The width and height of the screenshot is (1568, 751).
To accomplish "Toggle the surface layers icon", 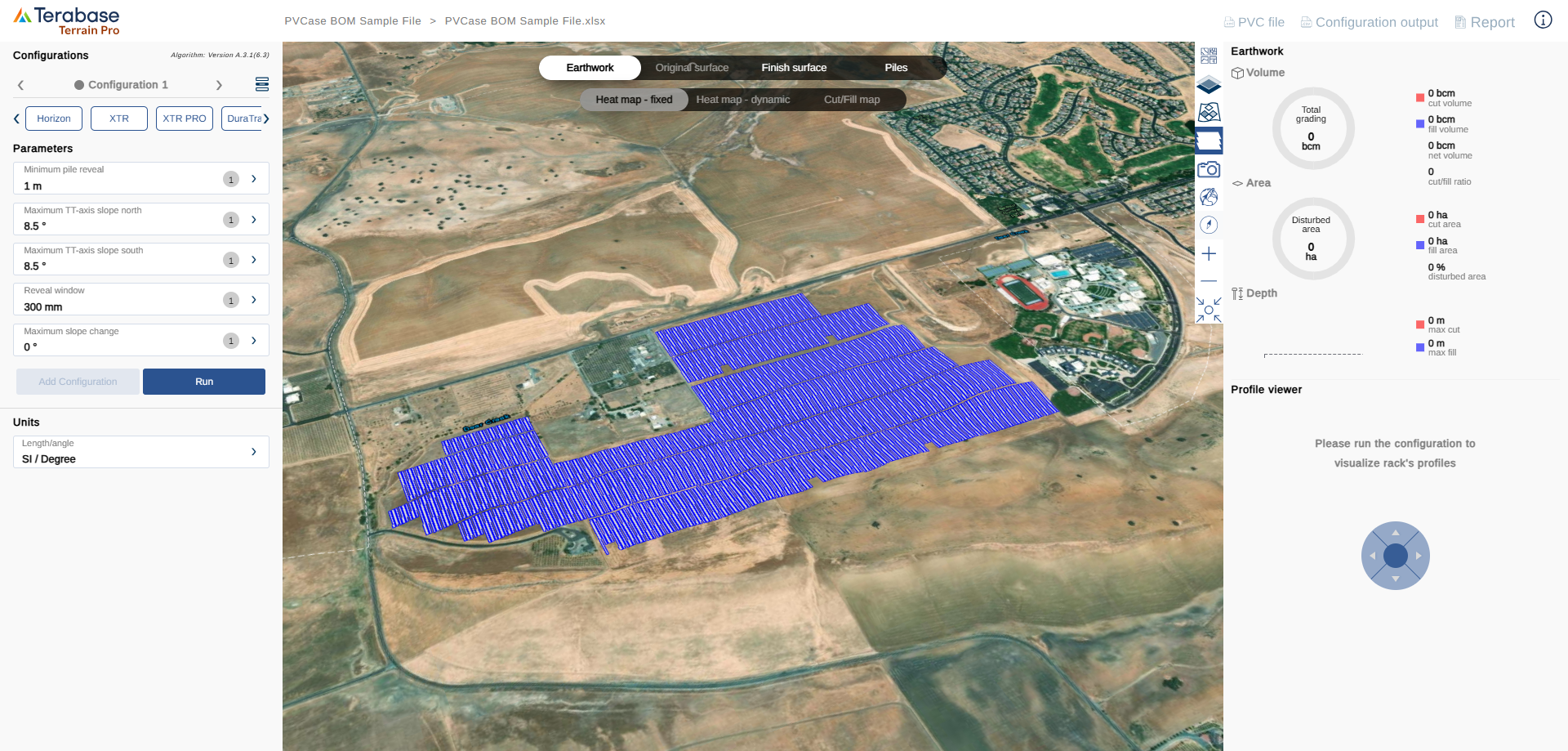I will click(x=1209, y=84).
